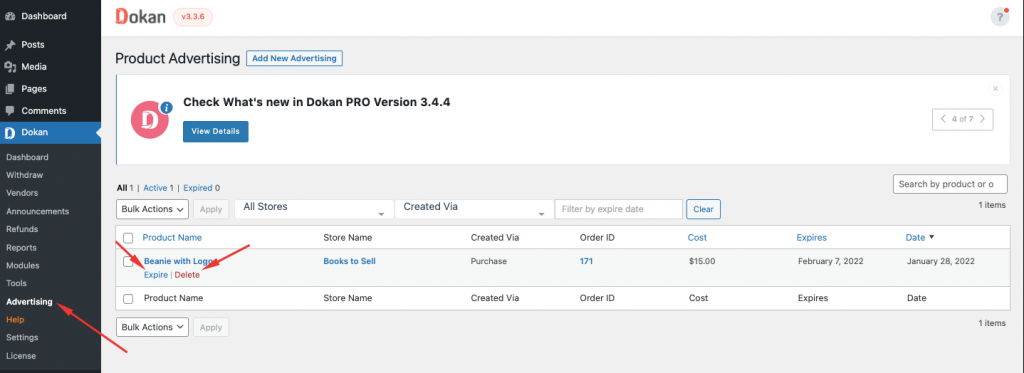Image resolution: width=1024 pixels, height=373 pixels.
Task: Check the Beanie with Logo row checkbox
Action: pyautogui.click(x=128, y=262)
